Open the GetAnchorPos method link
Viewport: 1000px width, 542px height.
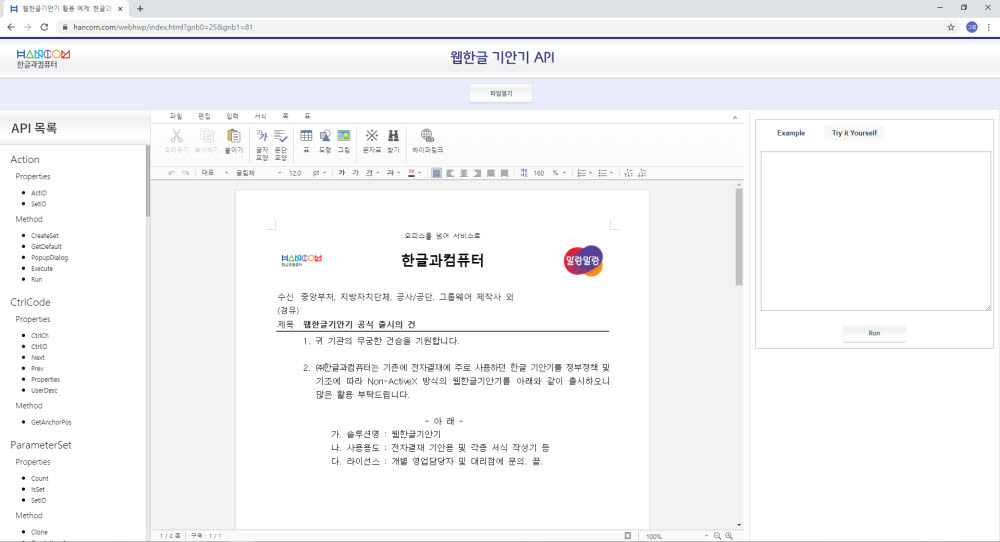51,422
